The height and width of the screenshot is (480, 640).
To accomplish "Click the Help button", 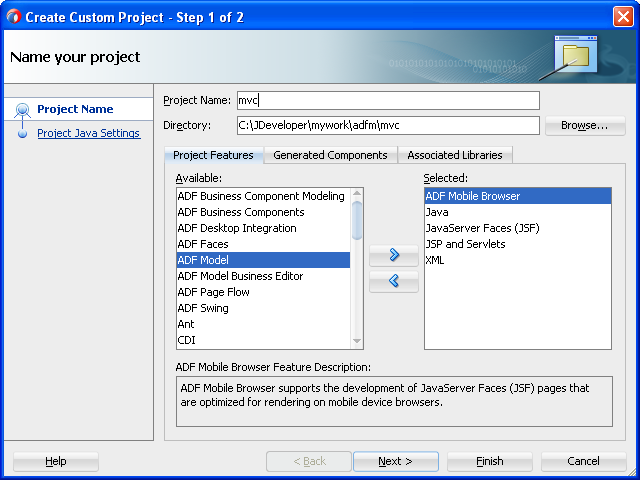I will point(56,462).
